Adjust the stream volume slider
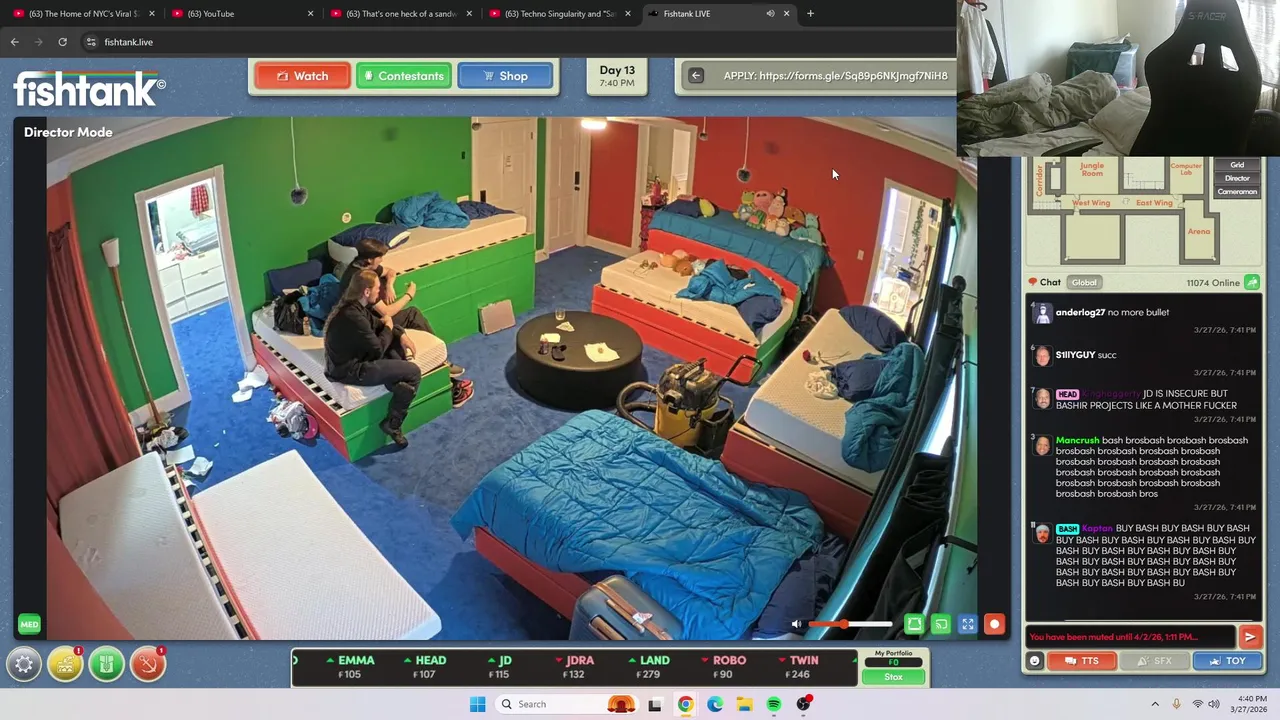Image resolution: width=1280 pixels, height=720 pixels. (x=850, y=624)
